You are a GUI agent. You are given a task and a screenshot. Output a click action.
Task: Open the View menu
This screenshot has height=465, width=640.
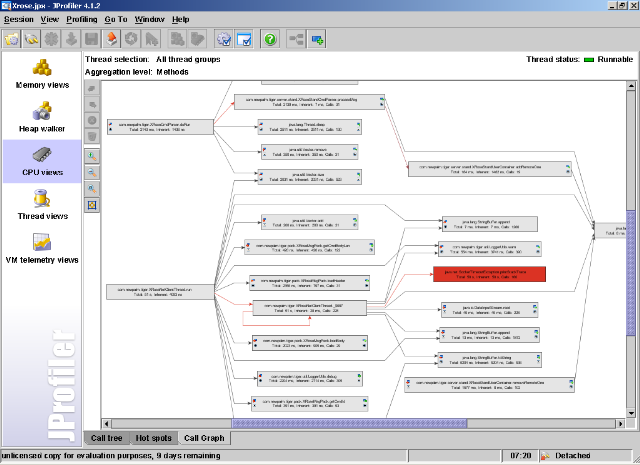pyautogui.click(x=49, y=19)
